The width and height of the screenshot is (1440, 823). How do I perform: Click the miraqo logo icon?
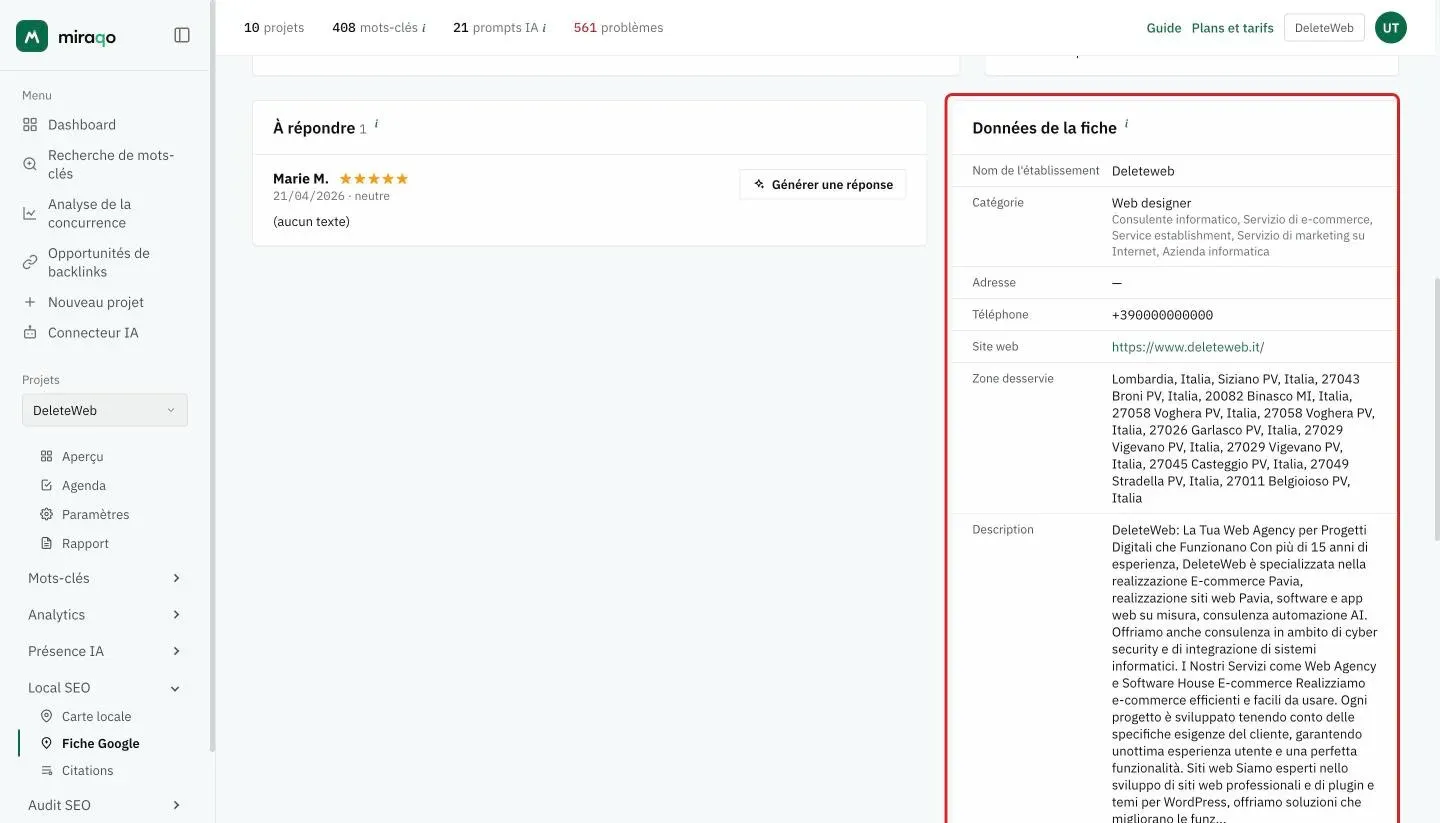(32, 36)
